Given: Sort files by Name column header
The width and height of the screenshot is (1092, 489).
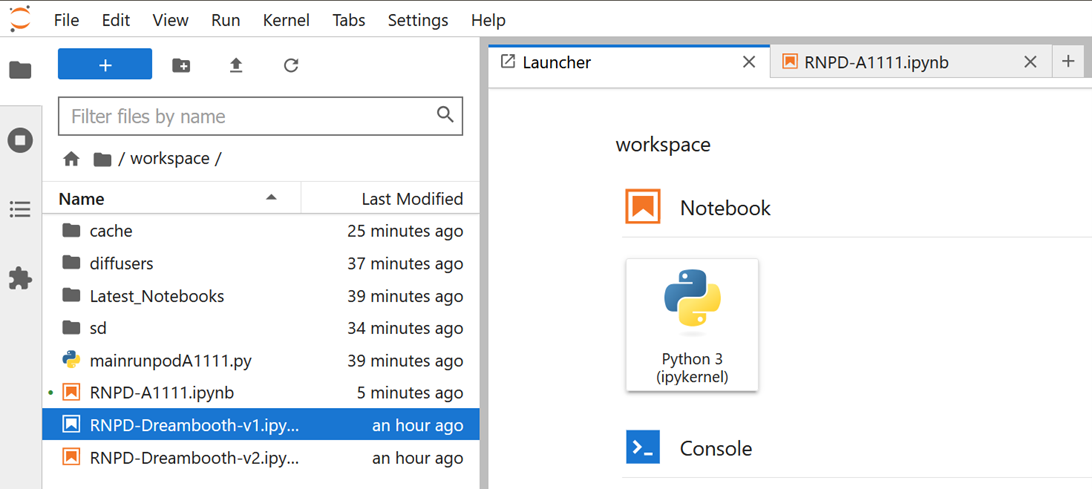Looking at the screenshot, I should click(81, 199).
